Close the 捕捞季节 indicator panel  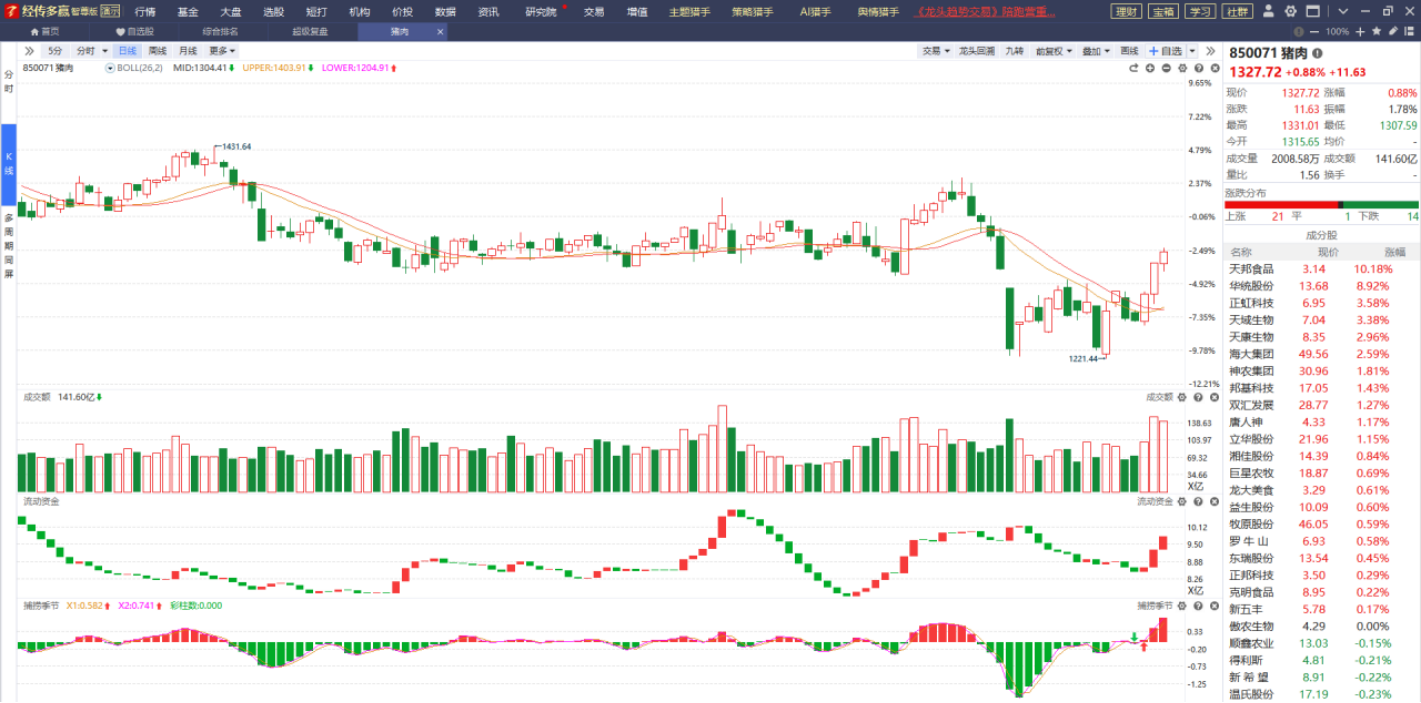pyautogui.click(x=1214, y=606)
